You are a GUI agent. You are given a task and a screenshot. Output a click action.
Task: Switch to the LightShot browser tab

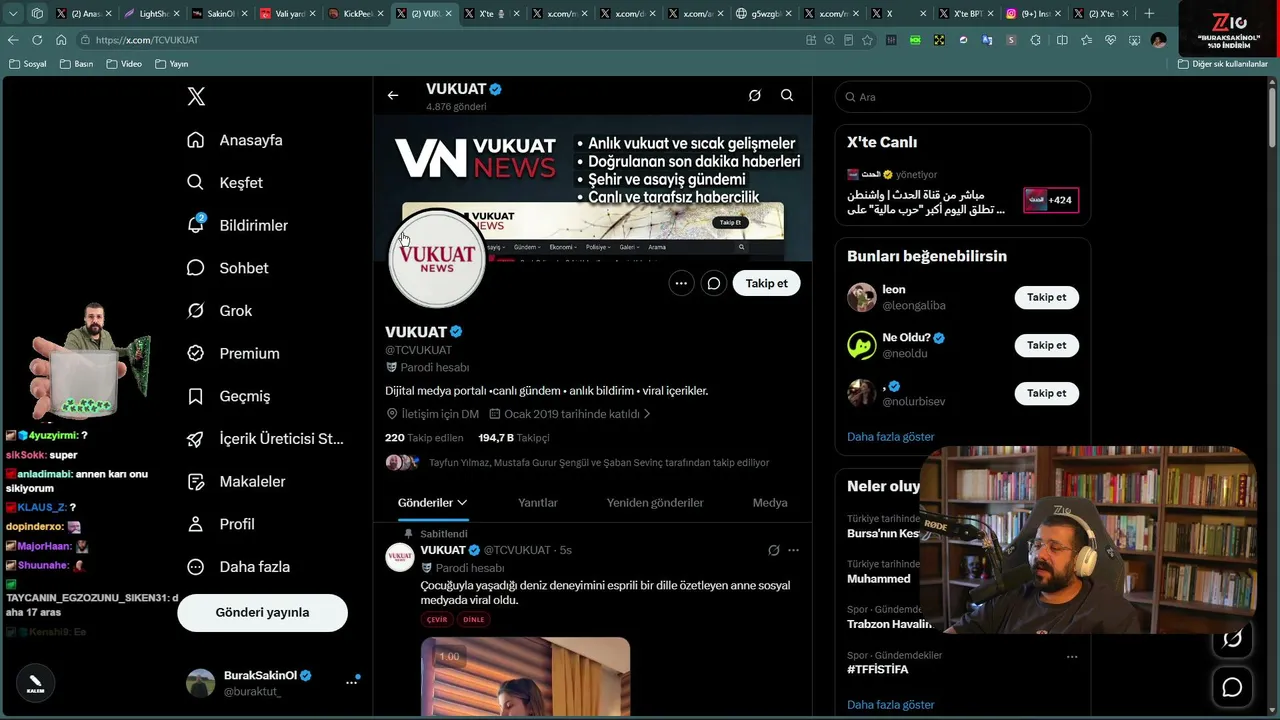151,14
